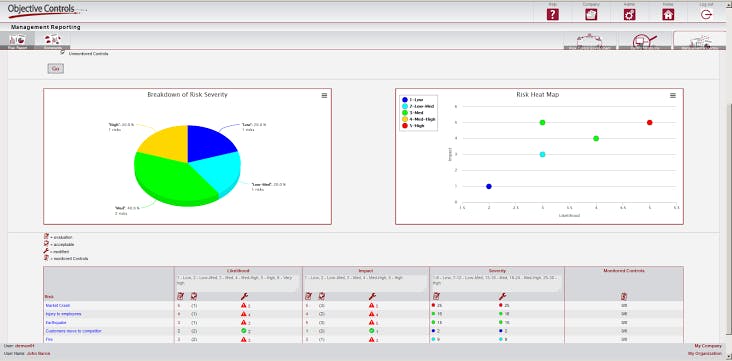Screen dimensions: 732x361
Task: Click the Likelihood evaluation column icon
Action: pyautogui.click(x=180, y=296)
